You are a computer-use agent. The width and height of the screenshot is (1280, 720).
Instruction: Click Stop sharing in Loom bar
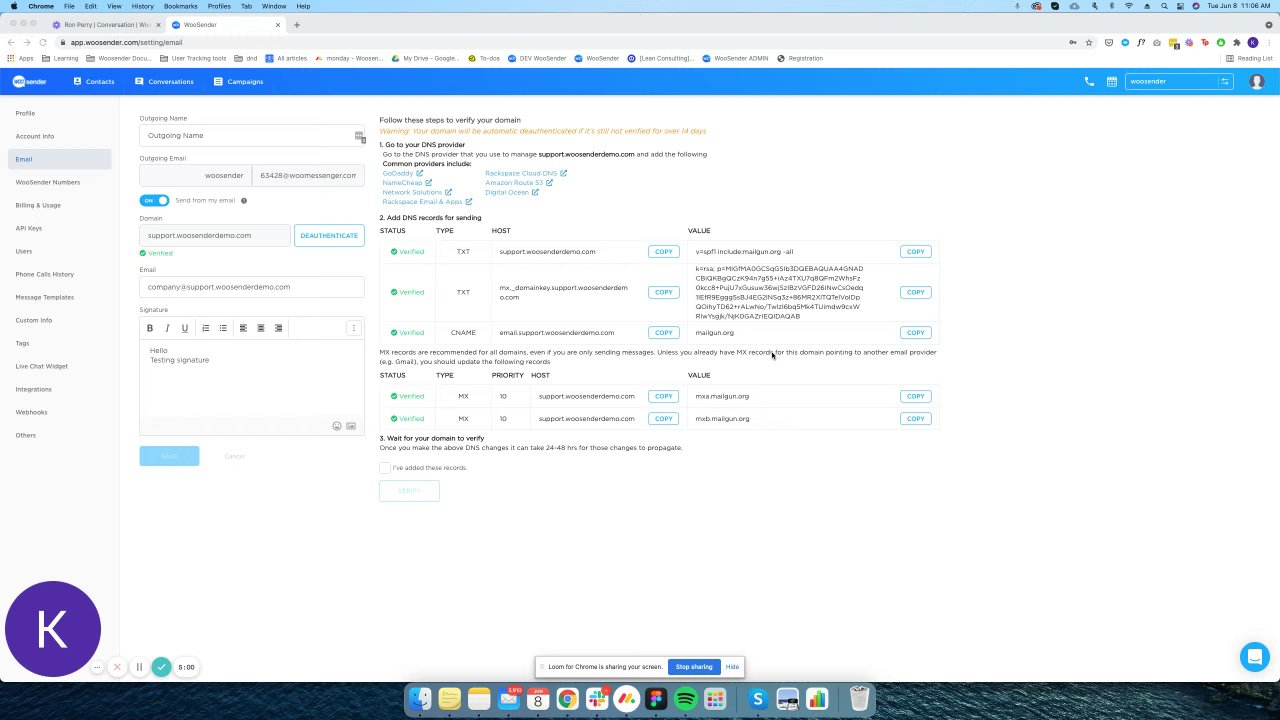pos(694,667)
